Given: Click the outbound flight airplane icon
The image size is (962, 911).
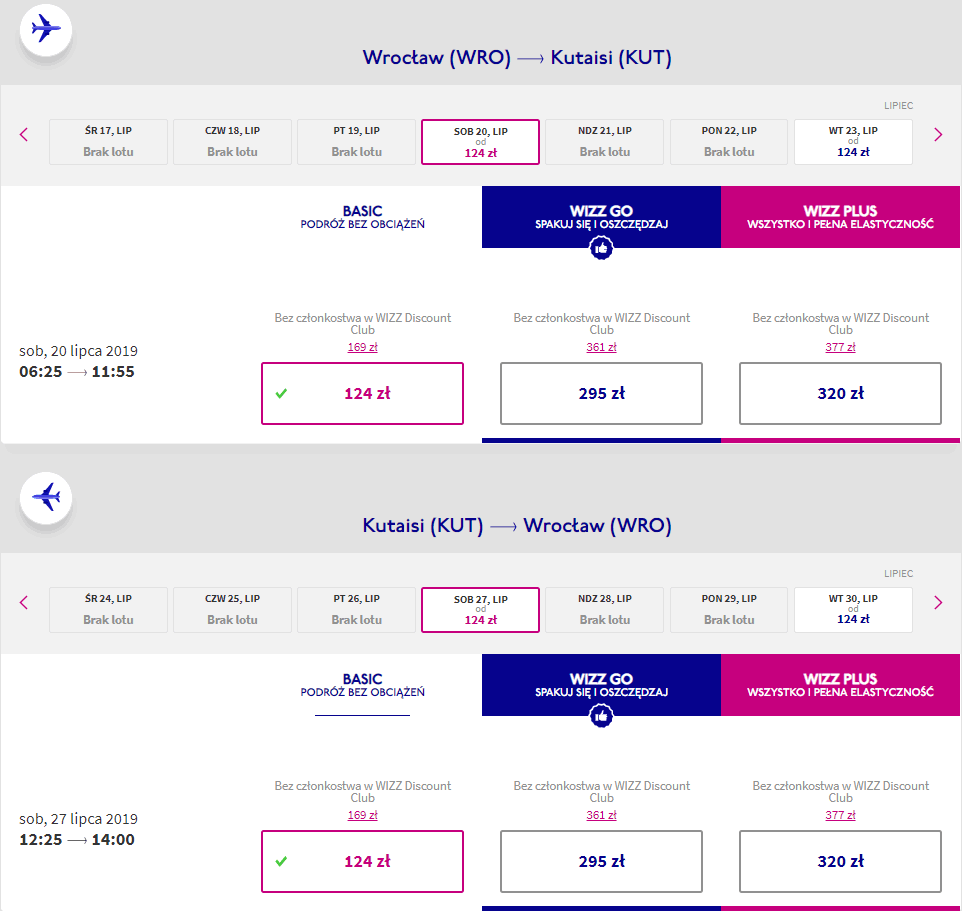Looking at the screenshot, I should [x=46, y=29].
